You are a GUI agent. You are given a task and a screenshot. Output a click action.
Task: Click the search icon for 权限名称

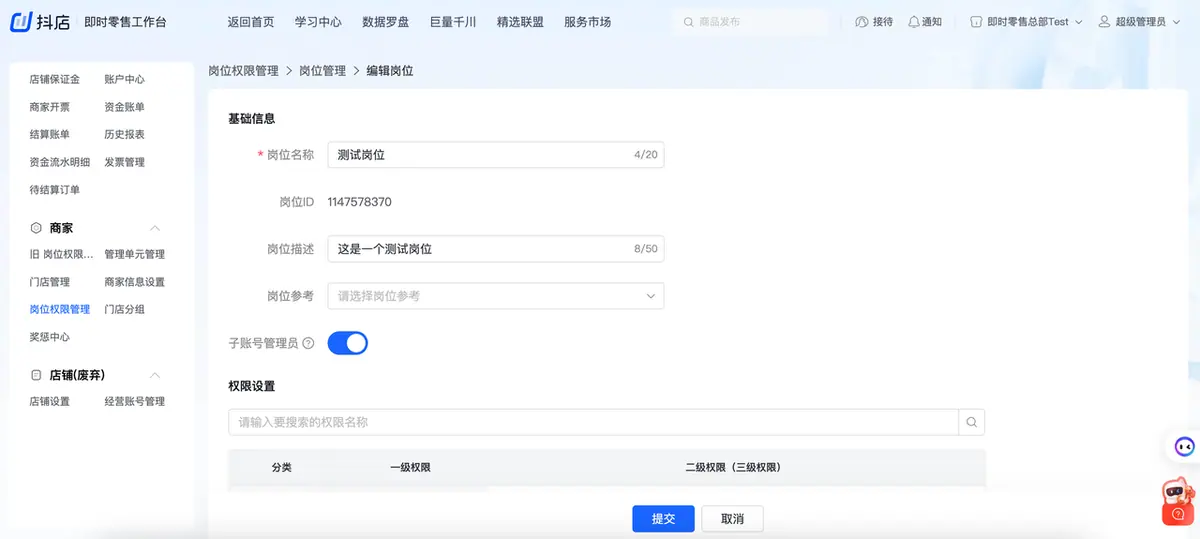(971, 422)
